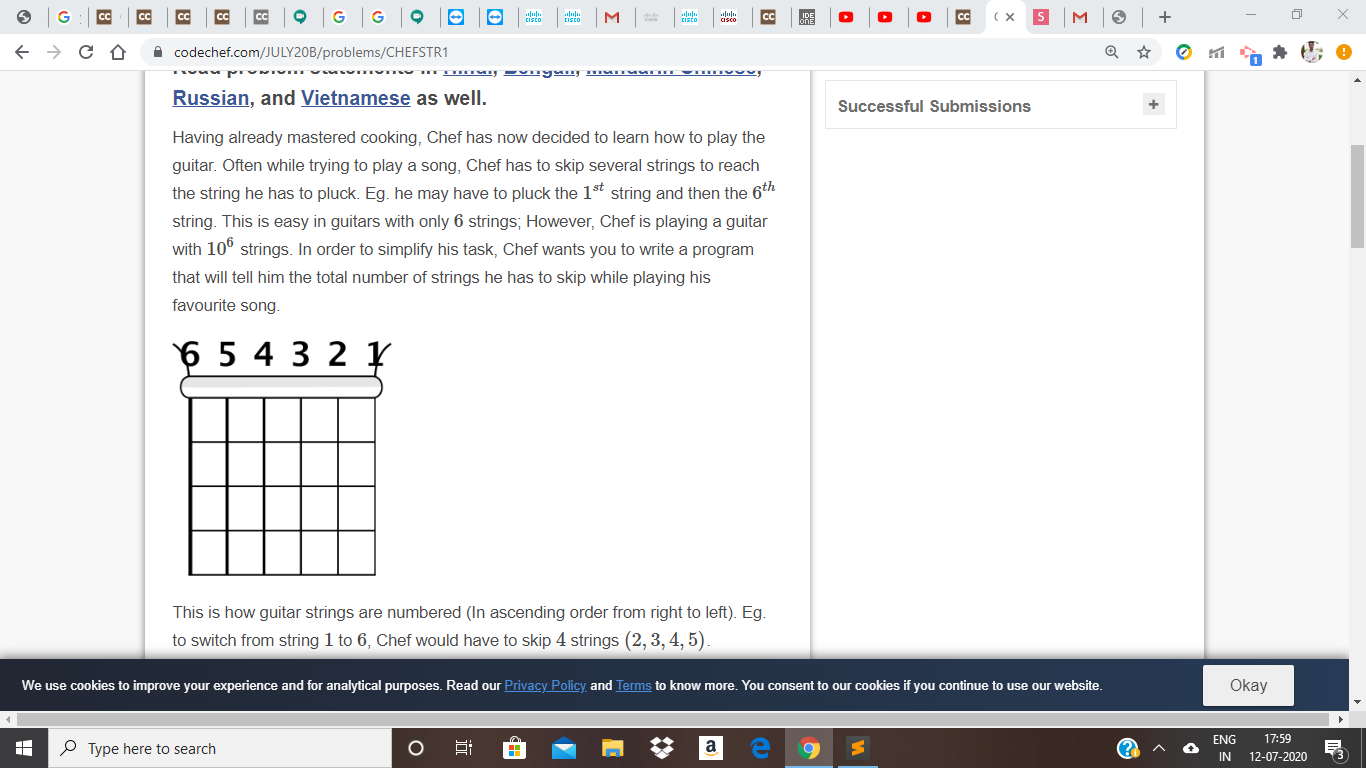Open Dropbox from the taskbar
The image size is (1366, 768).
tap(661, 748)
